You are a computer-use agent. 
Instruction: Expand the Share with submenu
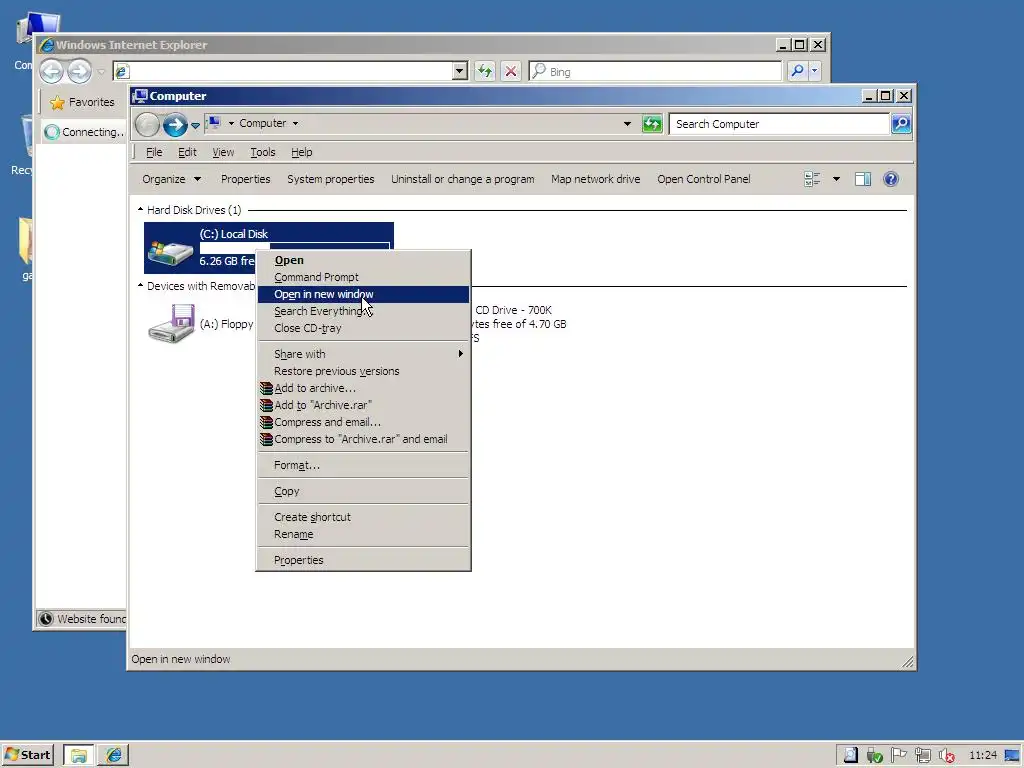(x=363, y=354)
